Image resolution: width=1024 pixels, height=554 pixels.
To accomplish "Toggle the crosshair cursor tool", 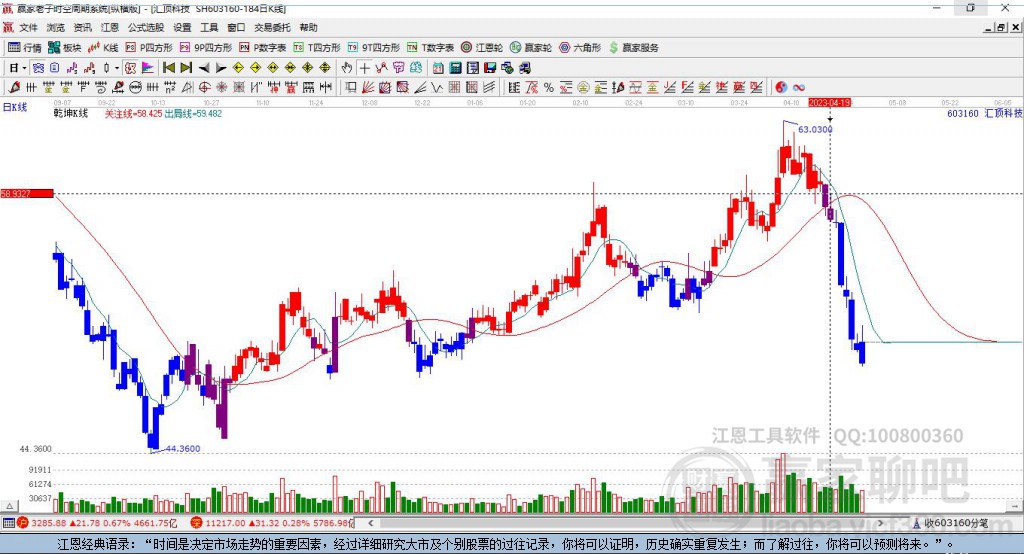I will (x=364, y=68).
